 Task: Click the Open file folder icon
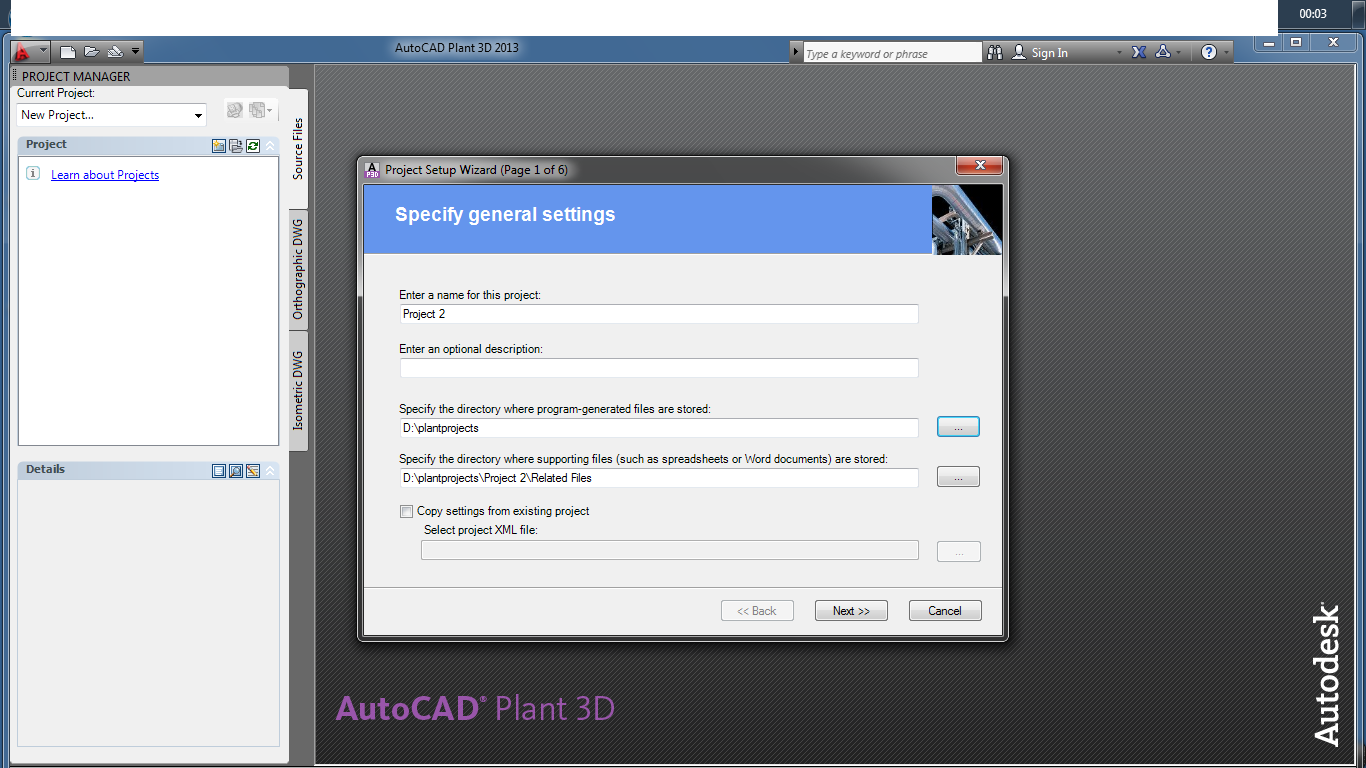pos(91,52)
